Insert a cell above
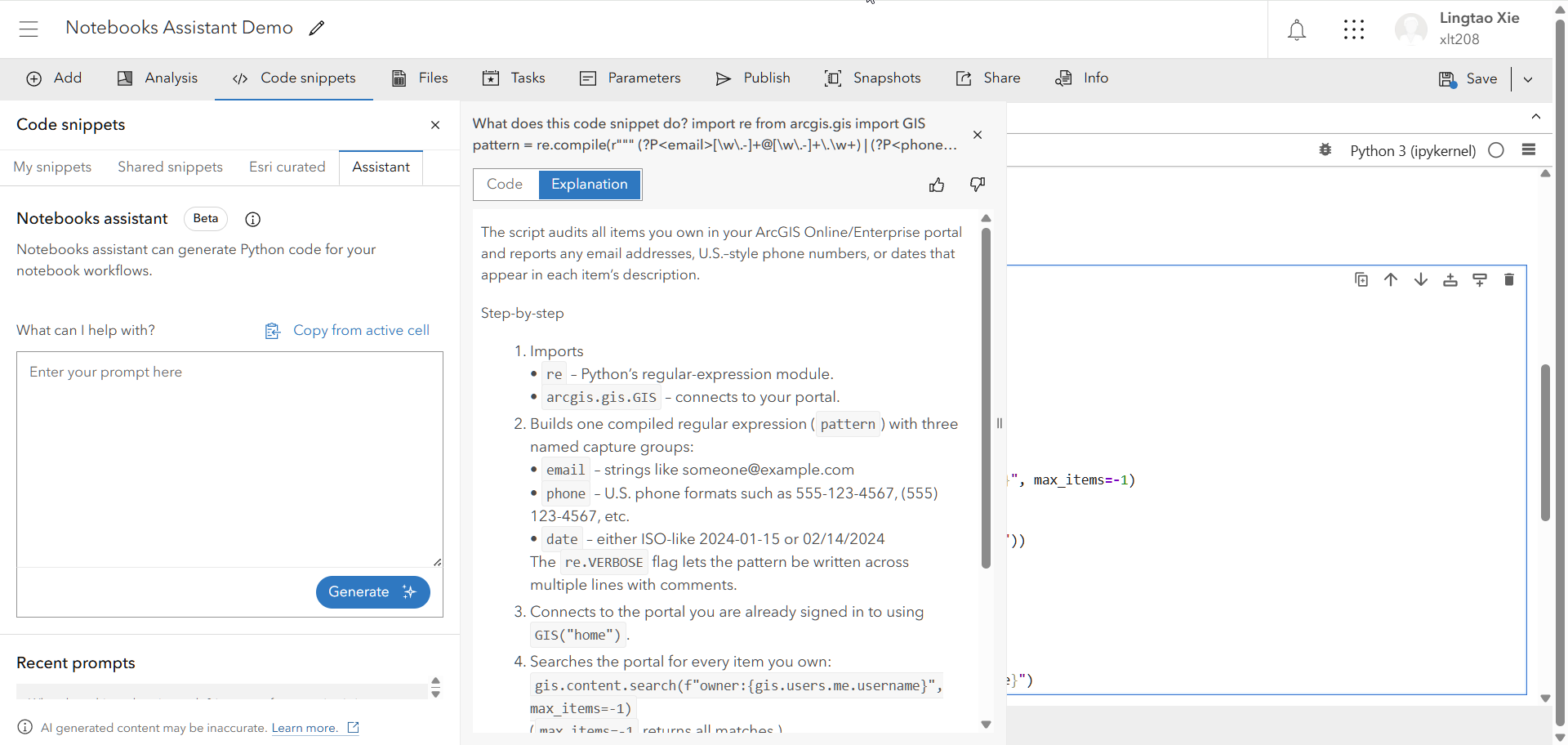Viewport: 1568px width, 745px height. [x=1450, y=279]
